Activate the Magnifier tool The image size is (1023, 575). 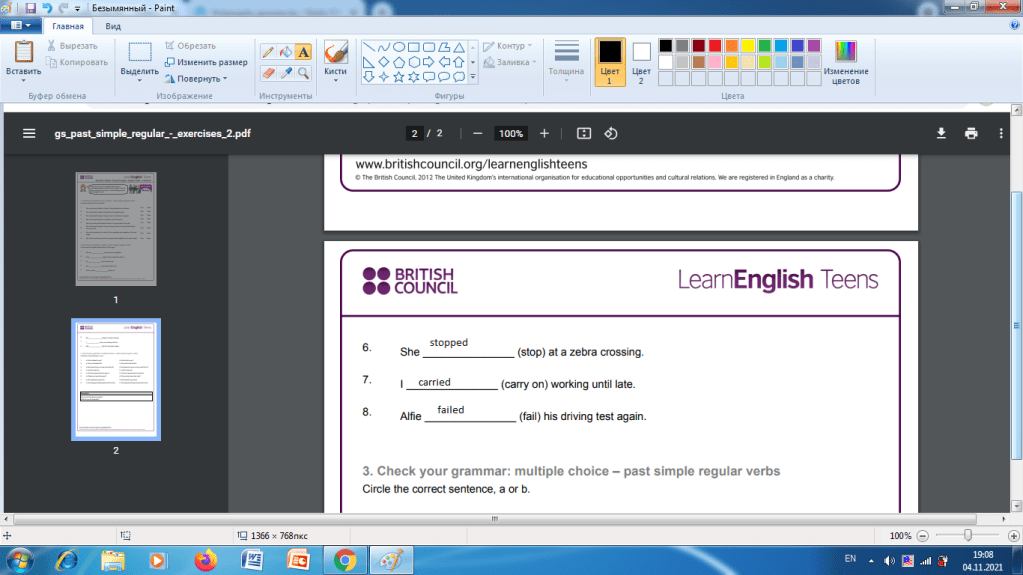tap(303, 73)
